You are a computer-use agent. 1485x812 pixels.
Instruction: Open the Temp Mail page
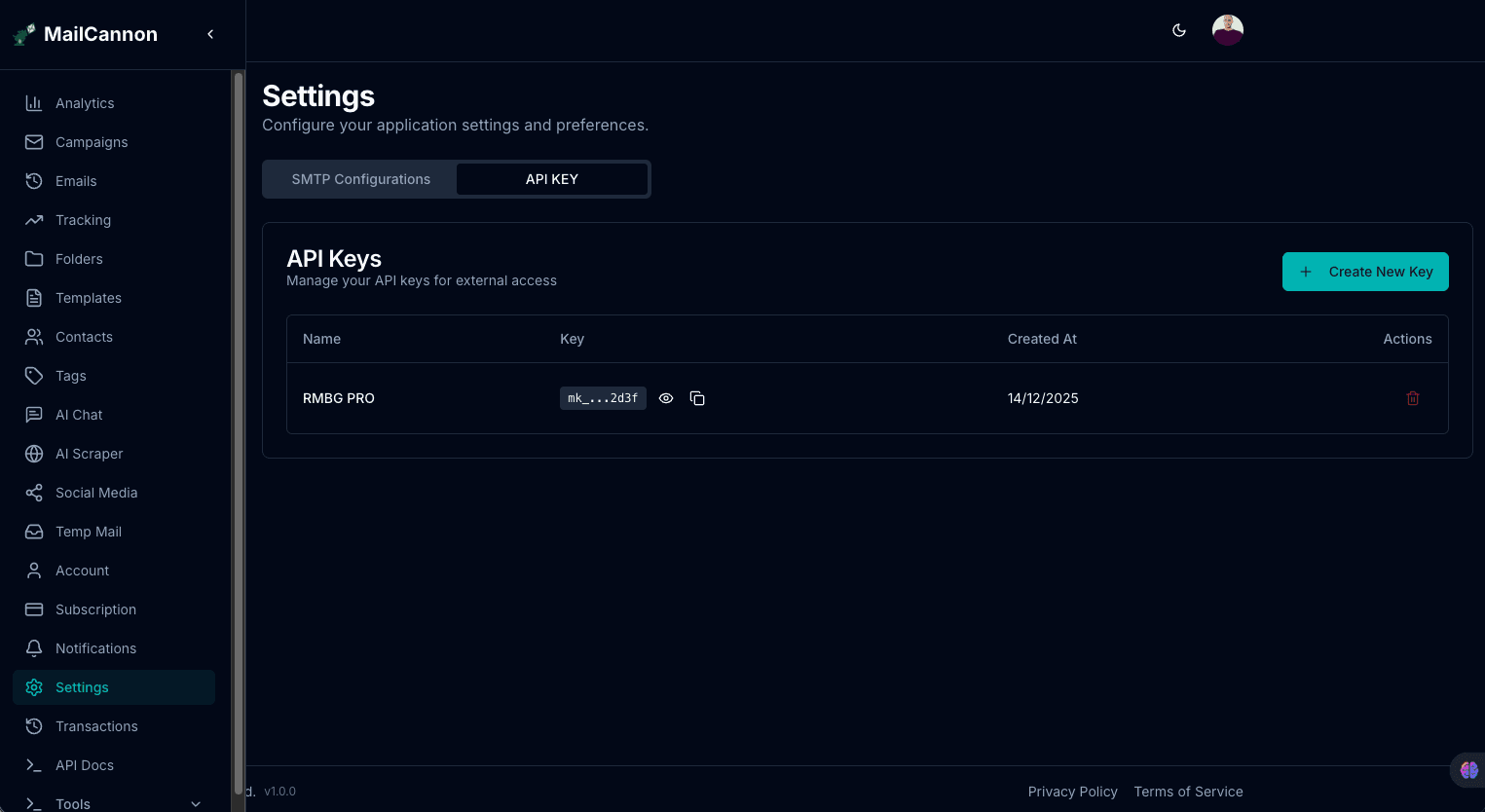[x=114, y=532]
